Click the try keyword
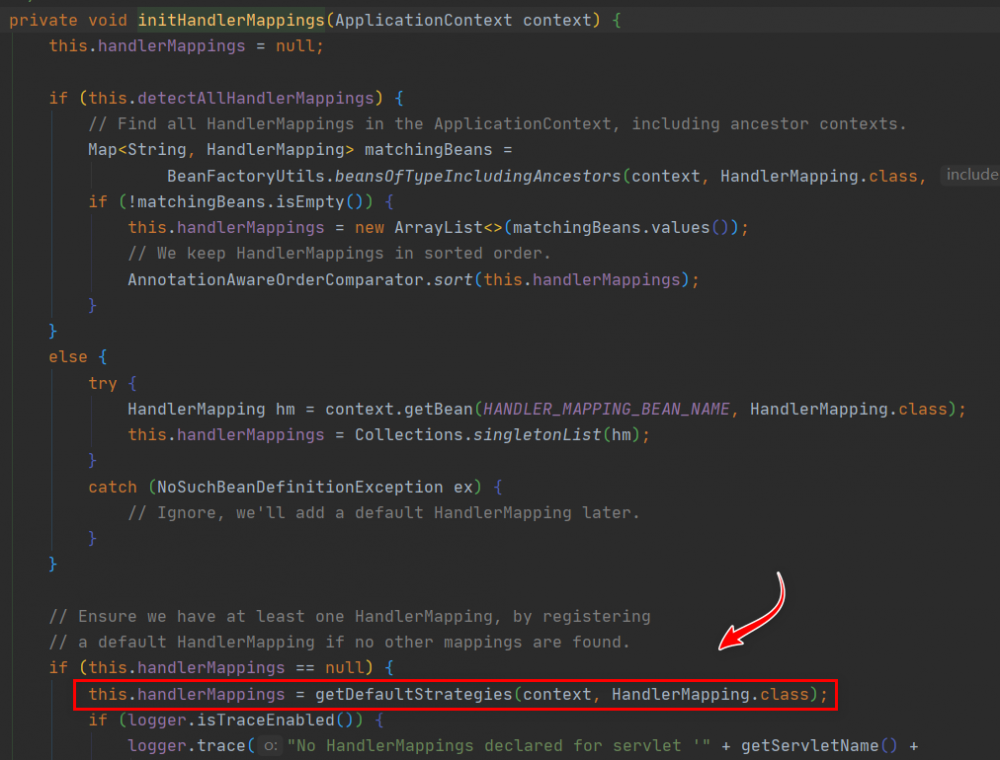The height and width of the screenshot is (760, 1000). tap(103, 383)
